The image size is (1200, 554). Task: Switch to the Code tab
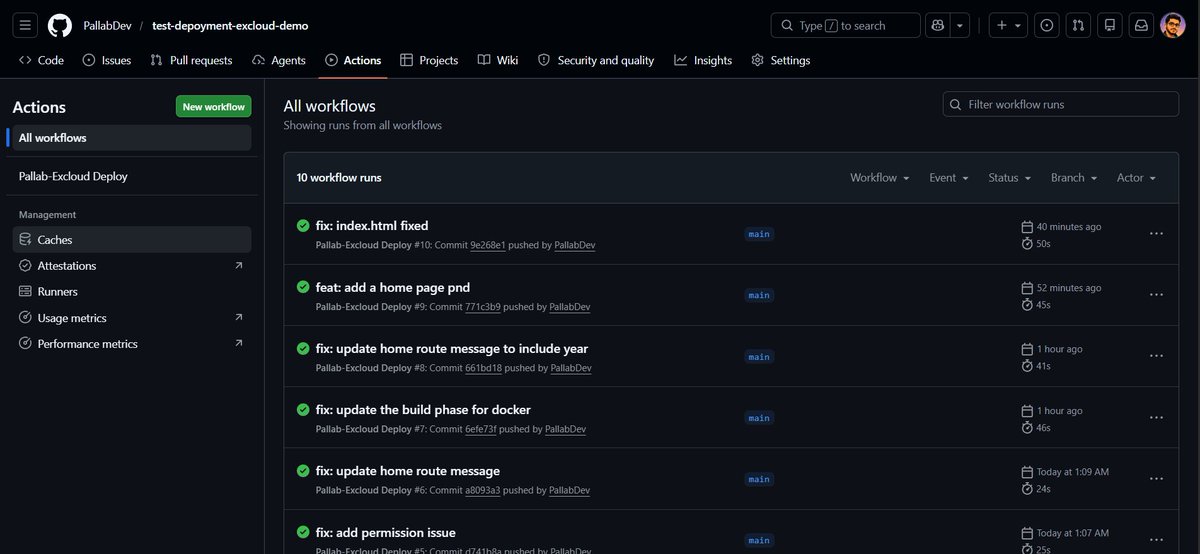(x=41, y=60)
